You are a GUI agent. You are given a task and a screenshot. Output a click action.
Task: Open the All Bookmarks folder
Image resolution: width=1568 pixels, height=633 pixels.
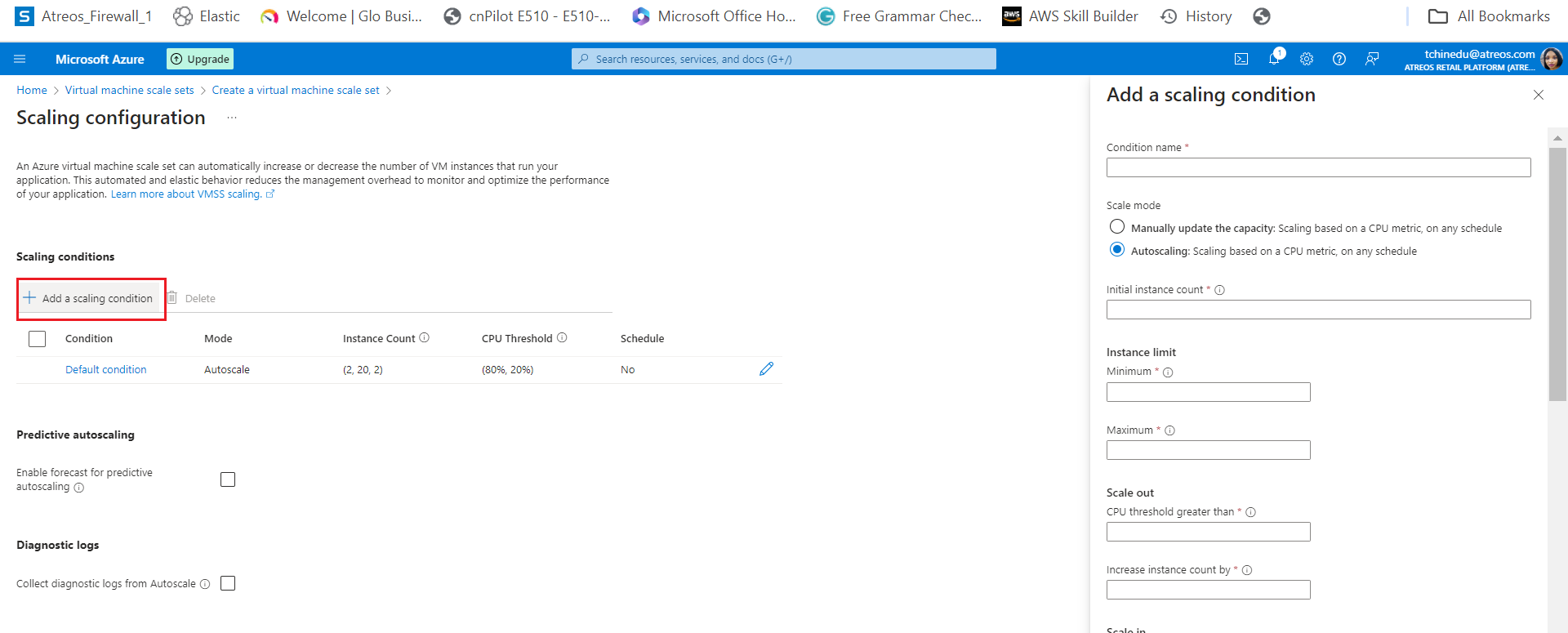pos(1488,16)
